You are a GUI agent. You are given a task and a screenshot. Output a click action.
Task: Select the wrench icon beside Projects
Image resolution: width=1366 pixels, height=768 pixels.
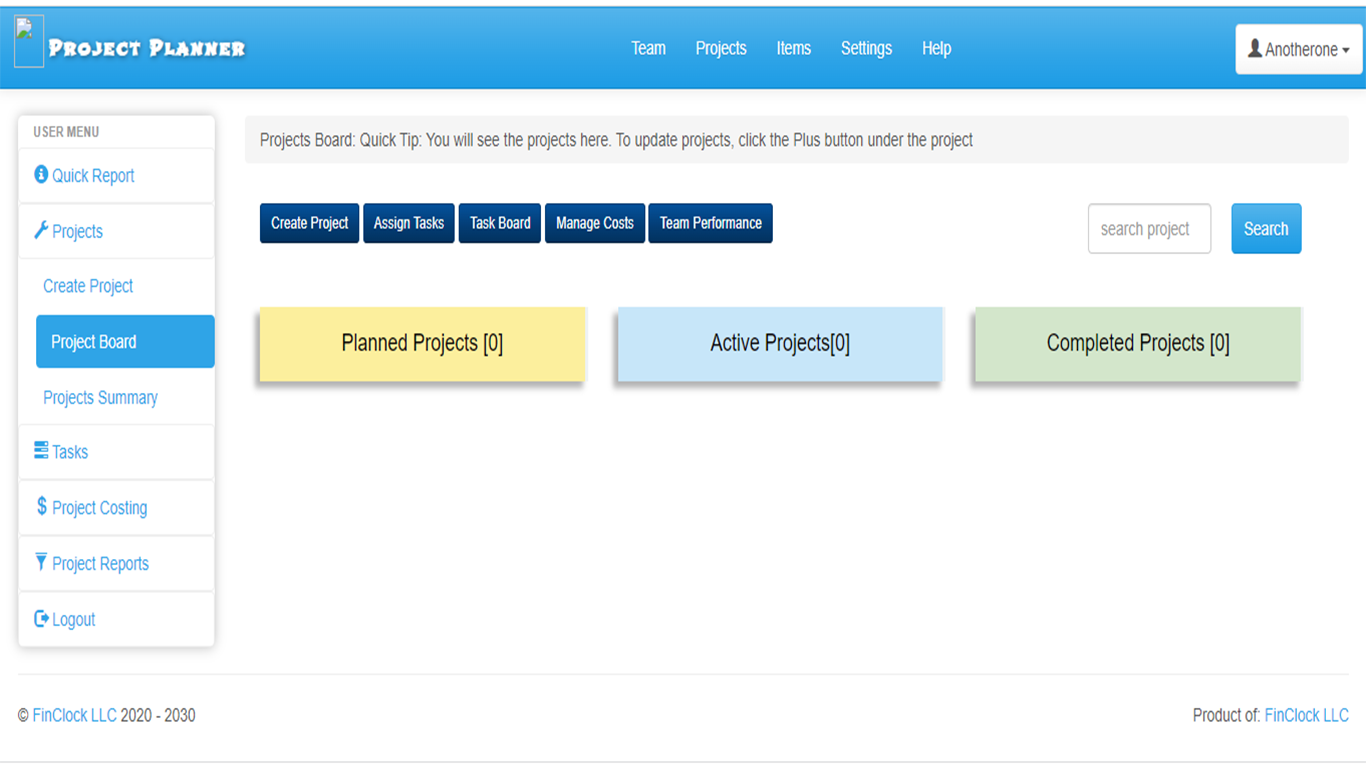(40, 229)
